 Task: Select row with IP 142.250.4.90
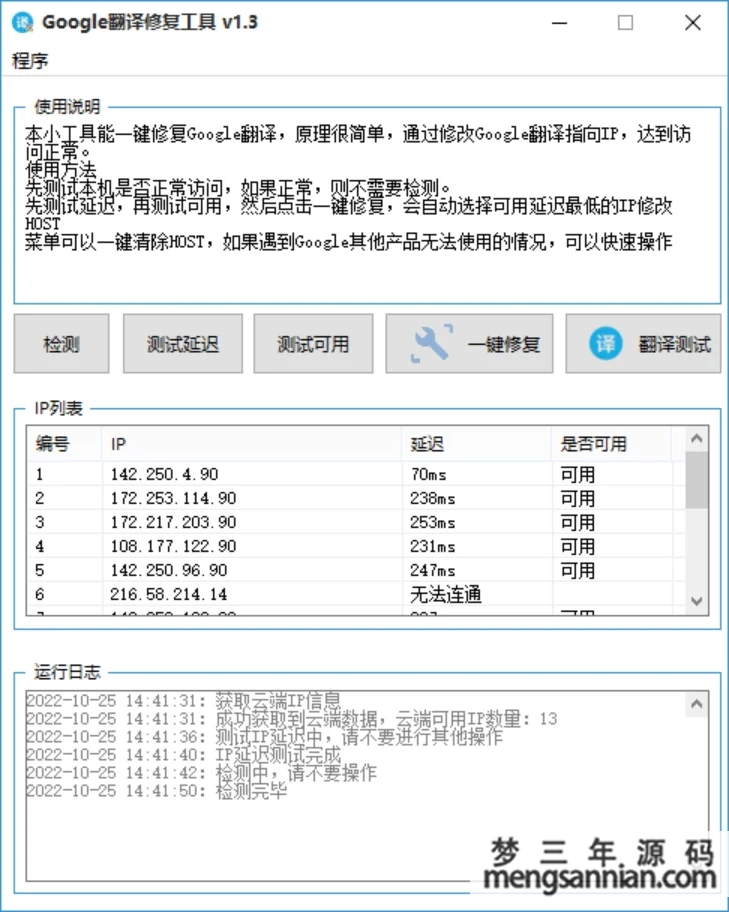click(x=356, y=474)
